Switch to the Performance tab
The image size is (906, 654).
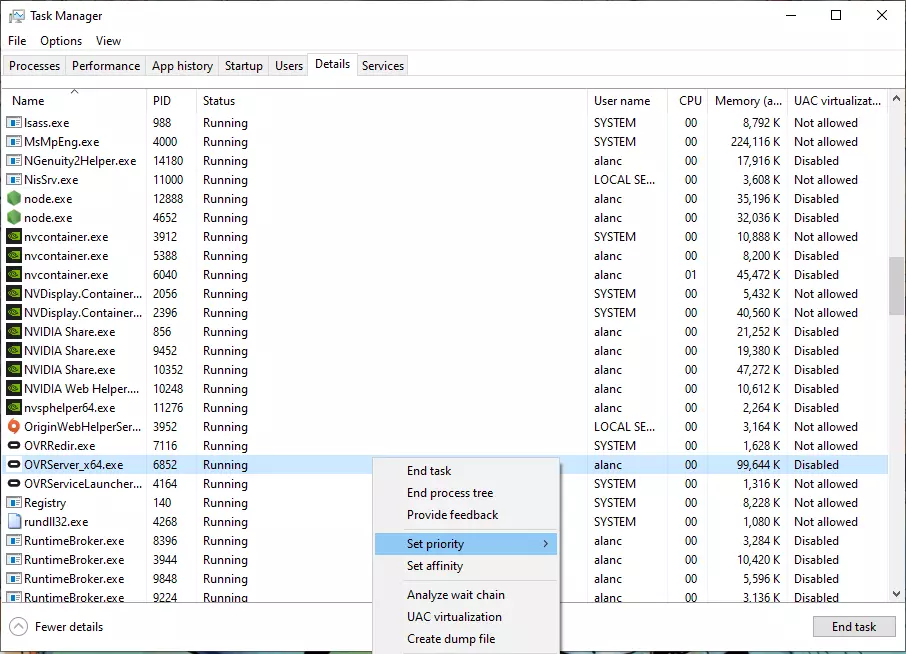point(106,66)
